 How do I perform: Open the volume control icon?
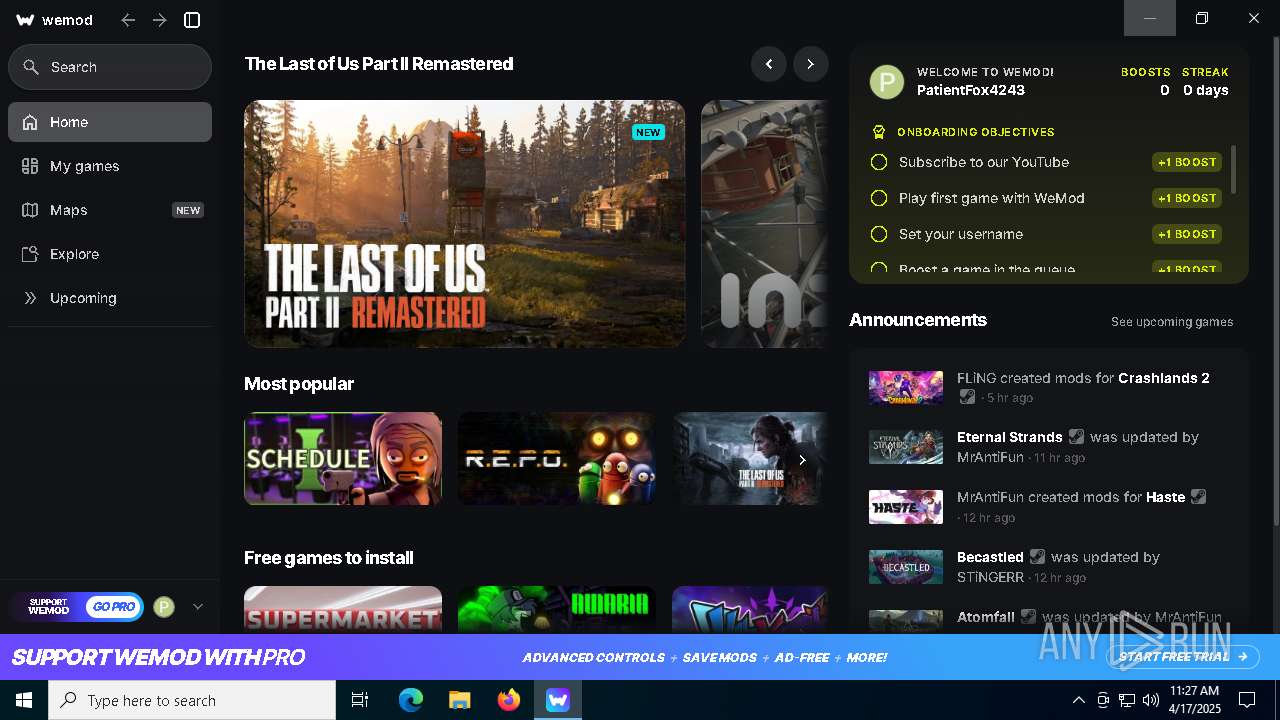1151,700
